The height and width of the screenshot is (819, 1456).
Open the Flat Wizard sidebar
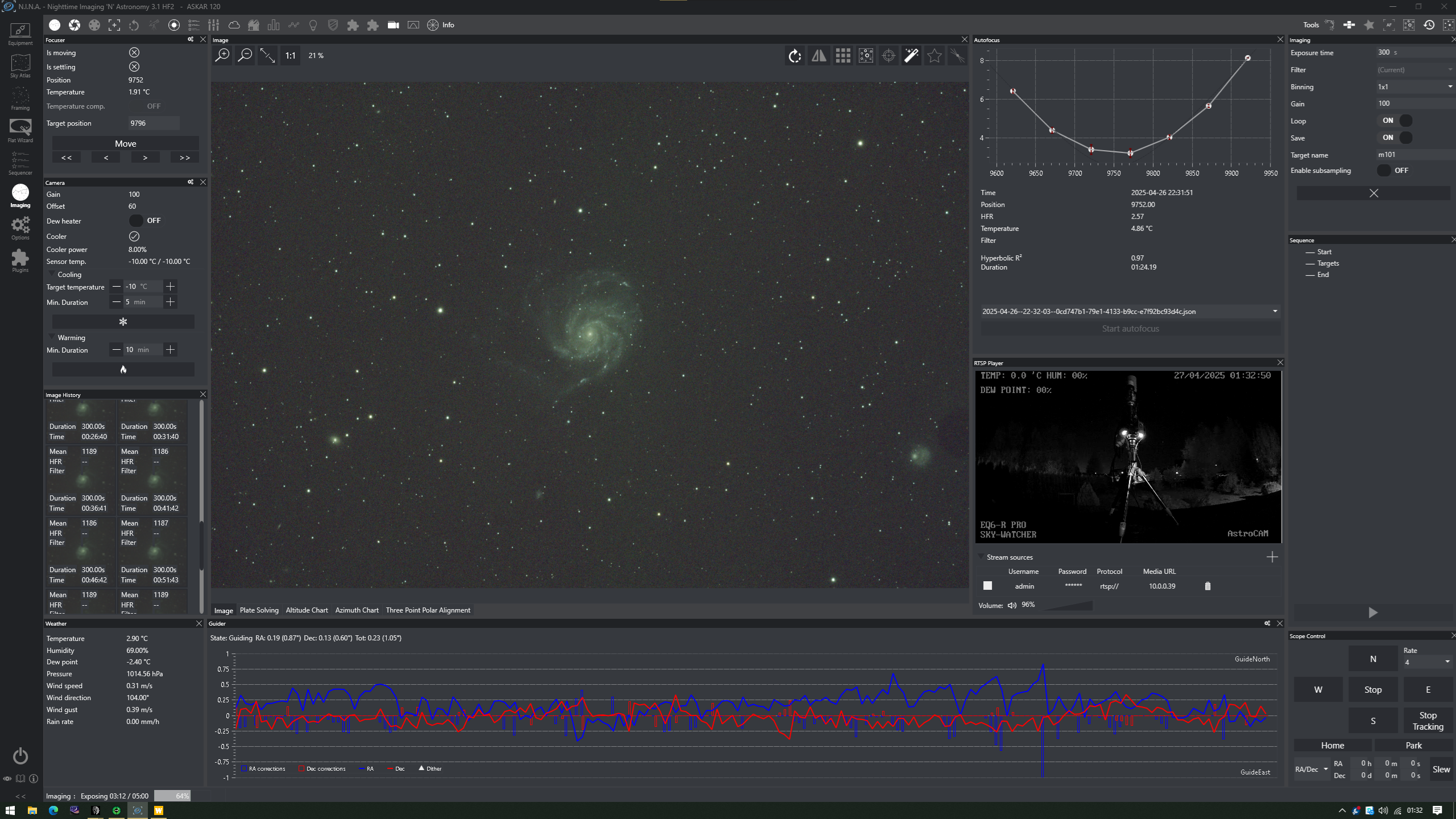[20, 130]
